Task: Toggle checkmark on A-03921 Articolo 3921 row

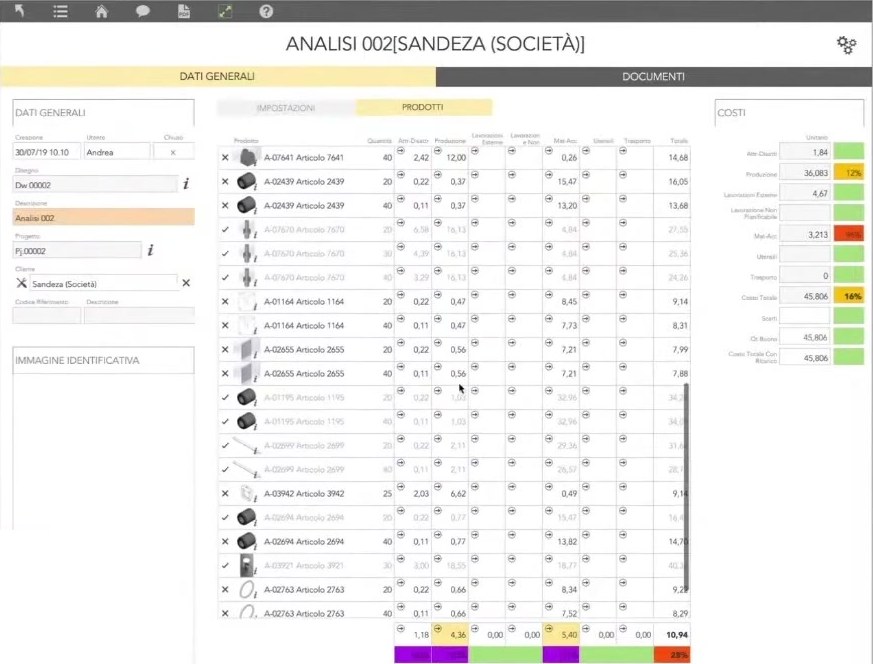Action: pos(225,565)
